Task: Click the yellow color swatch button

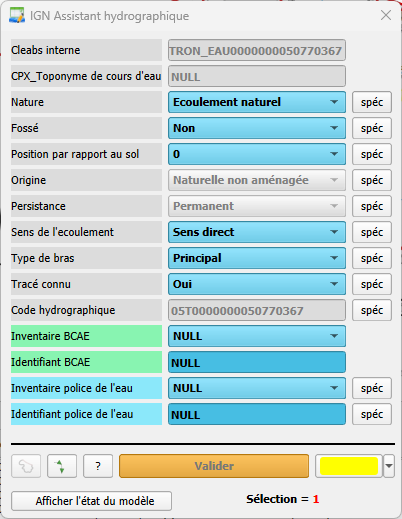Action: [x=349, y=466]
